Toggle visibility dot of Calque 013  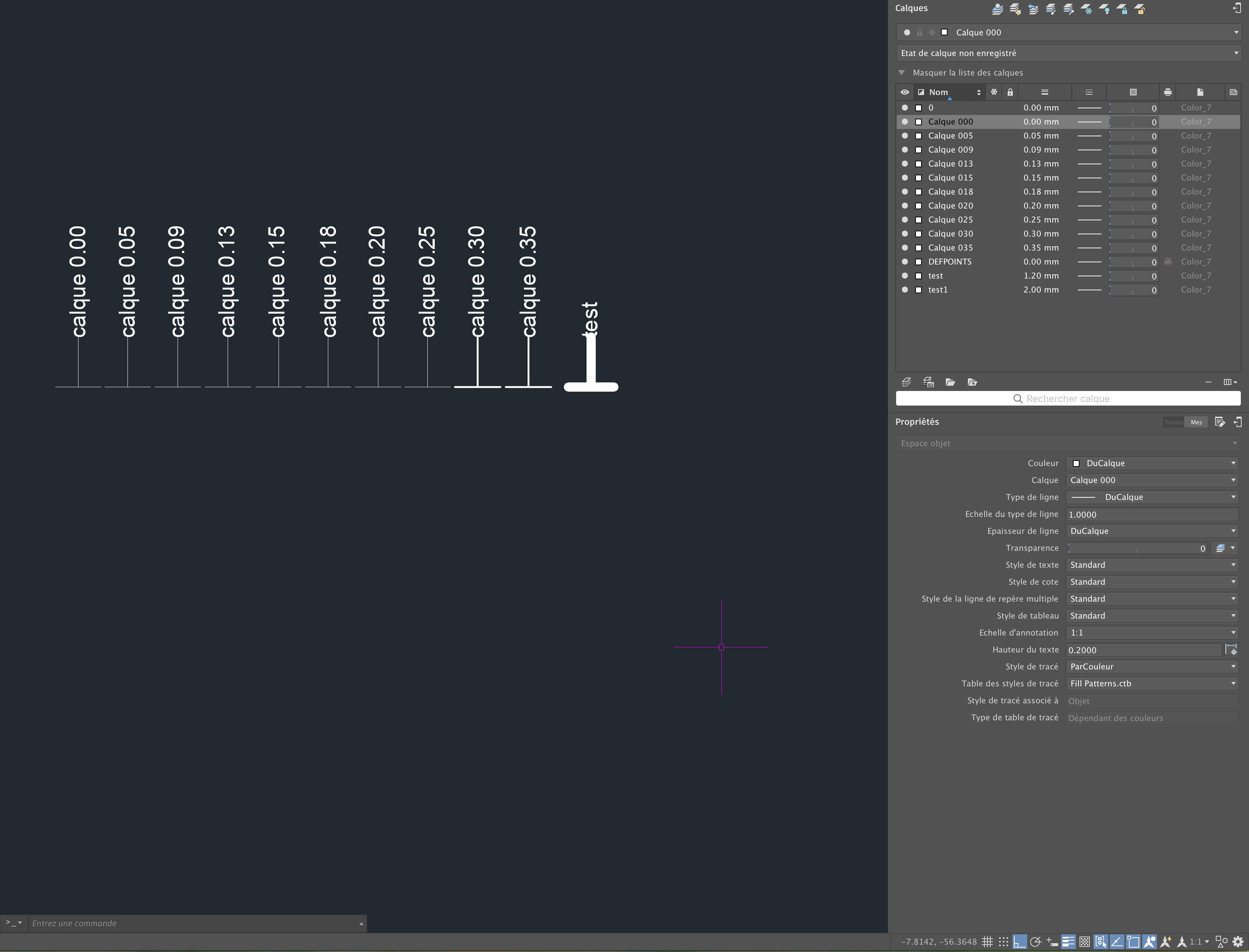pos(905,164)
